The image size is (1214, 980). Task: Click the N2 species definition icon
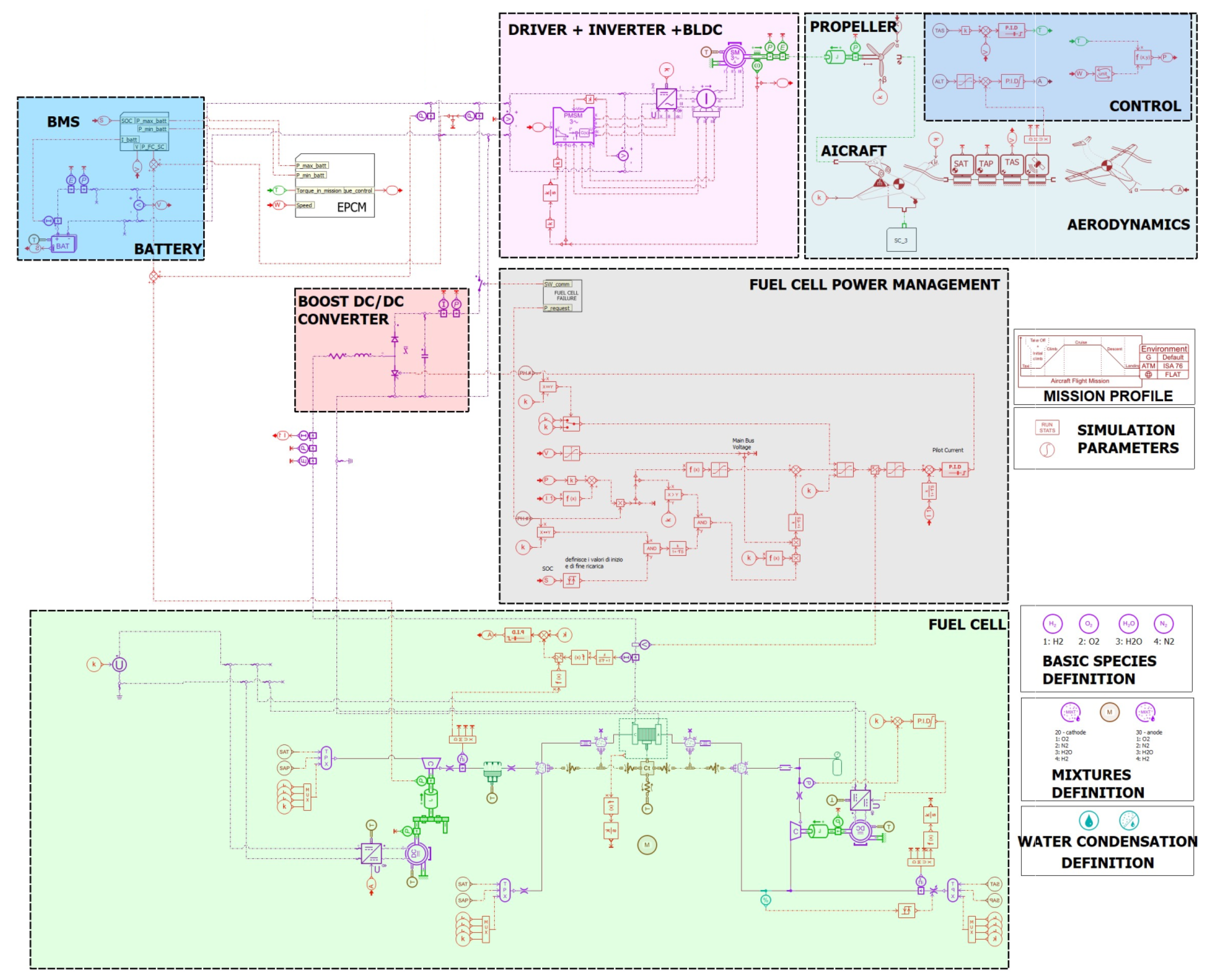pyautogui.click(x=1163, y=624)
